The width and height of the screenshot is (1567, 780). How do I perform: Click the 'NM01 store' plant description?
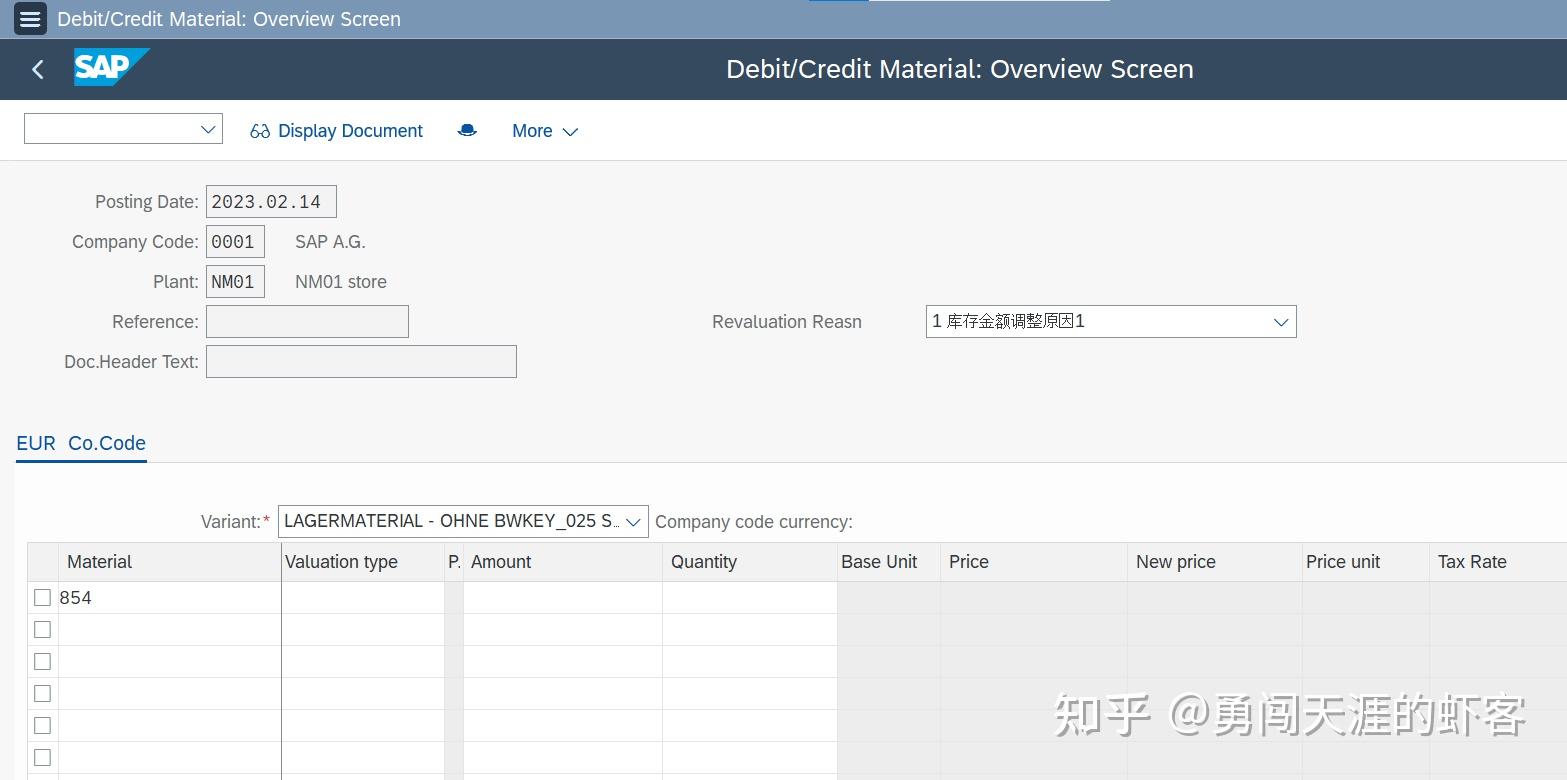pyautogui.click(x=341, y=282)
